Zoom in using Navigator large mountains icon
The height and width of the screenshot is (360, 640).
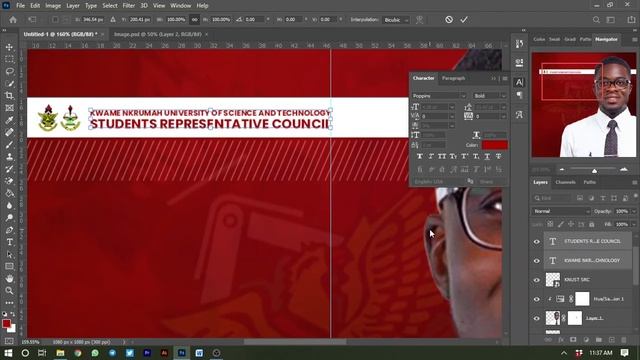(624, 169)
